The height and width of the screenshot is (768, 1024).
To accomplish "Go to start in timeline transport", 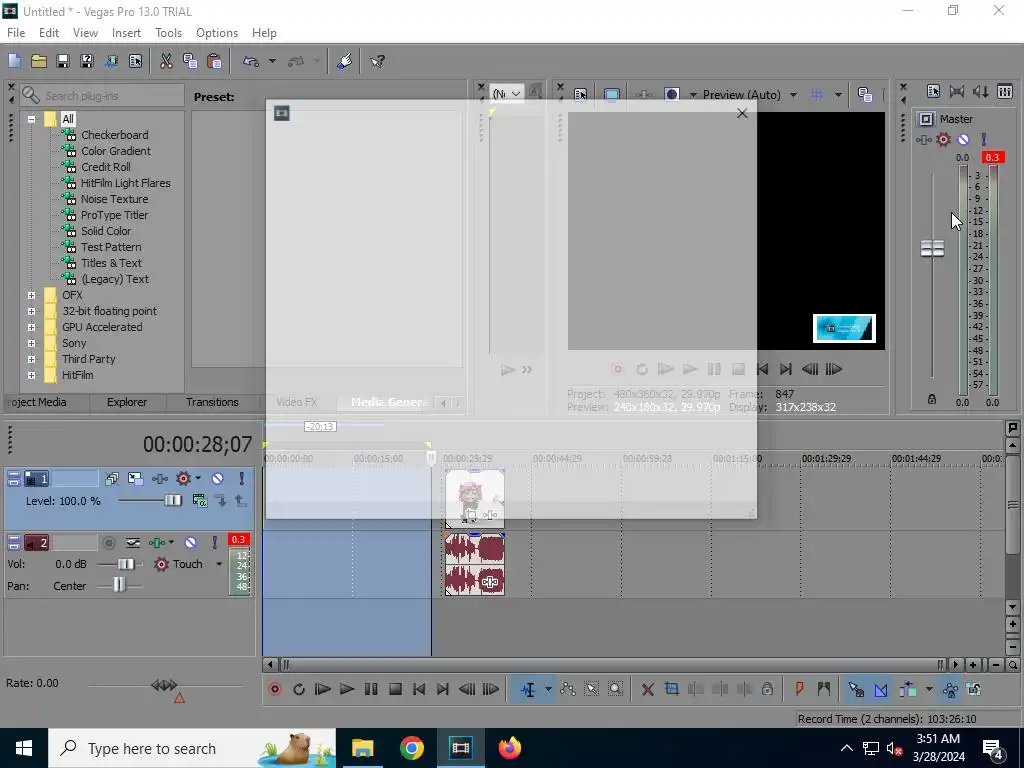I will [x=419, y=689].
